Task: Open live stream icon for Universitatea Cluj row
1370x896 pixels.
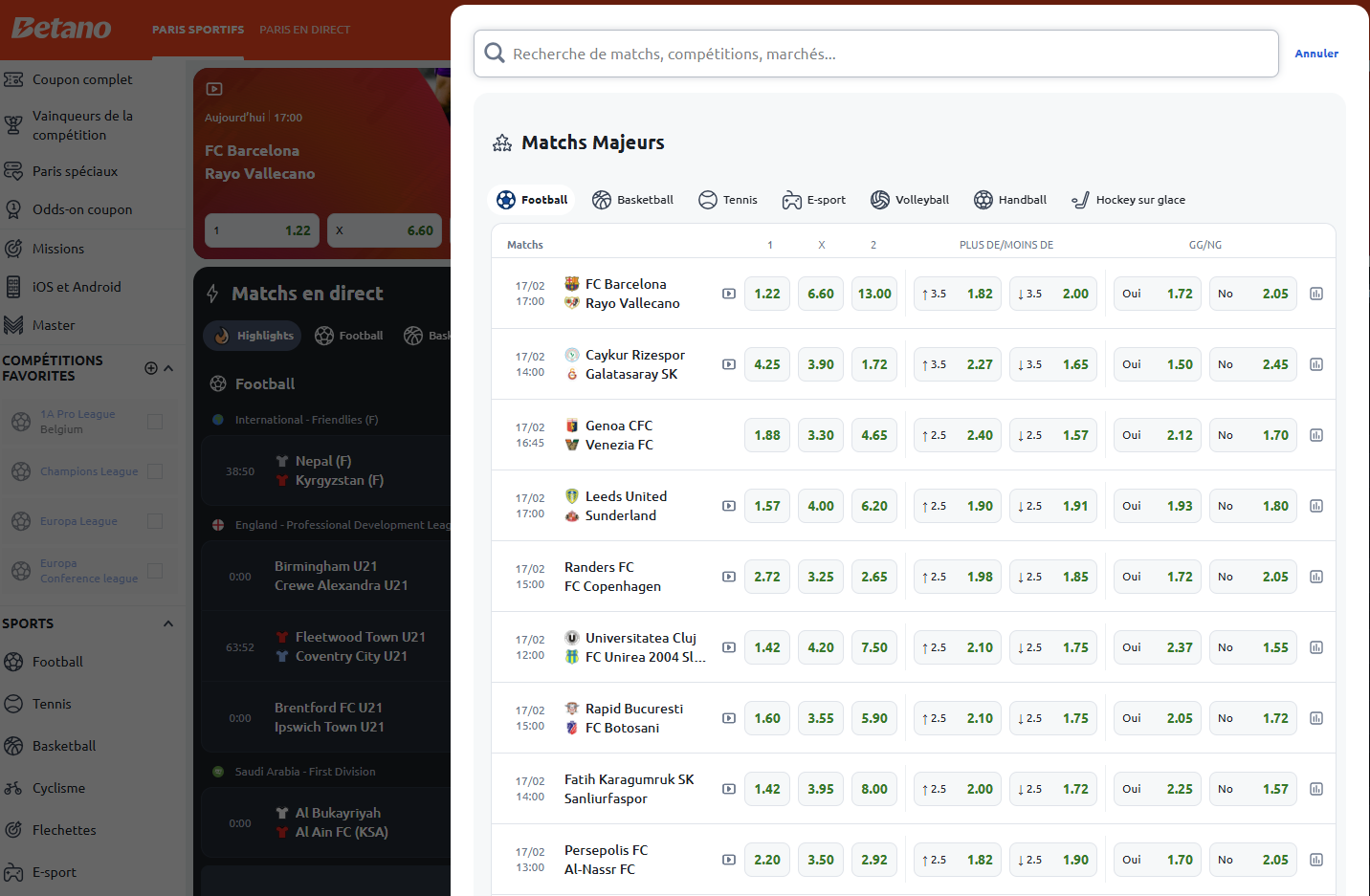Action: (x=729, y=647)
